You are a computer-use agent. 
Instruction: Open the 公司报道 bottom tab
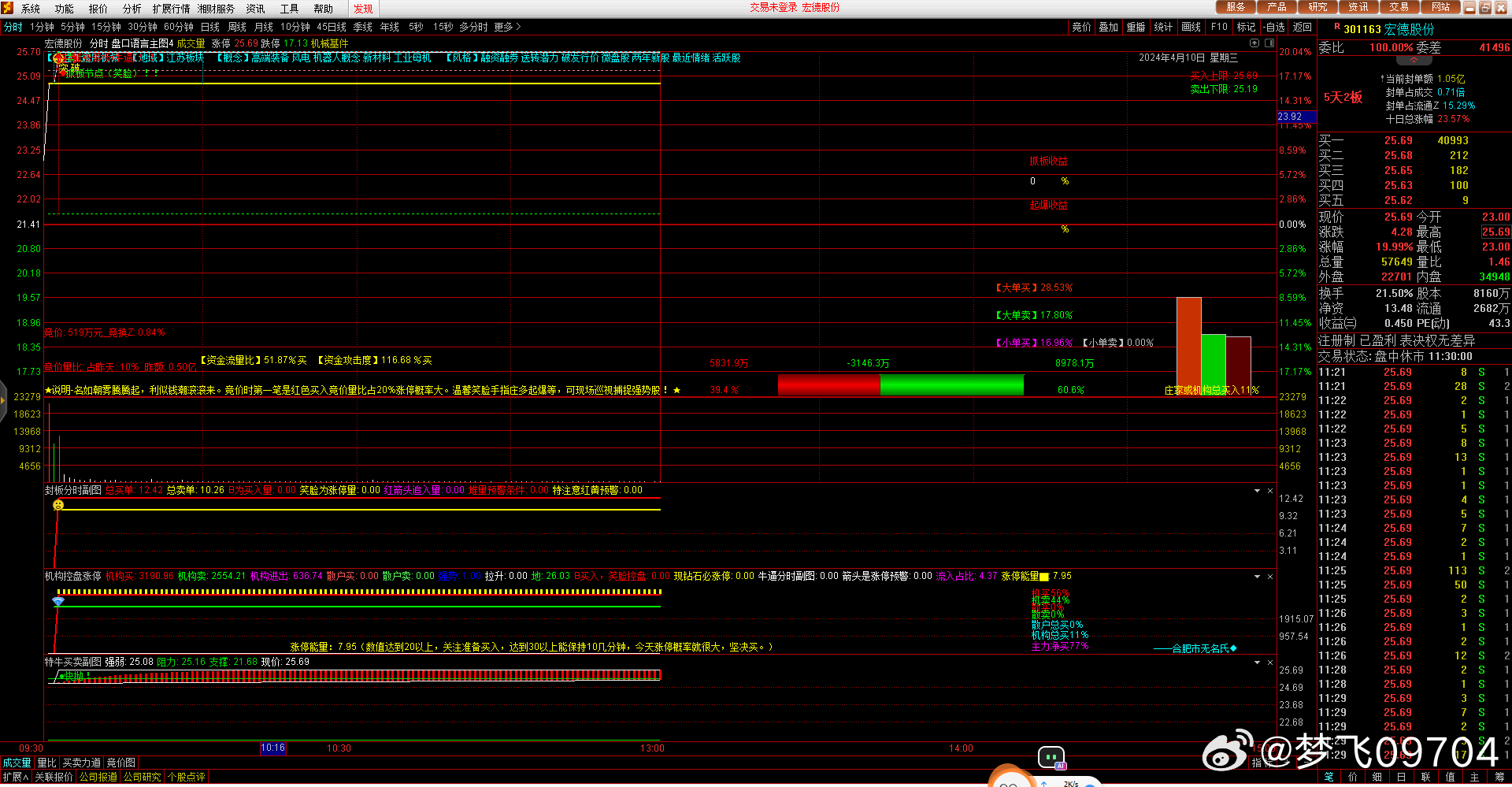98,777
